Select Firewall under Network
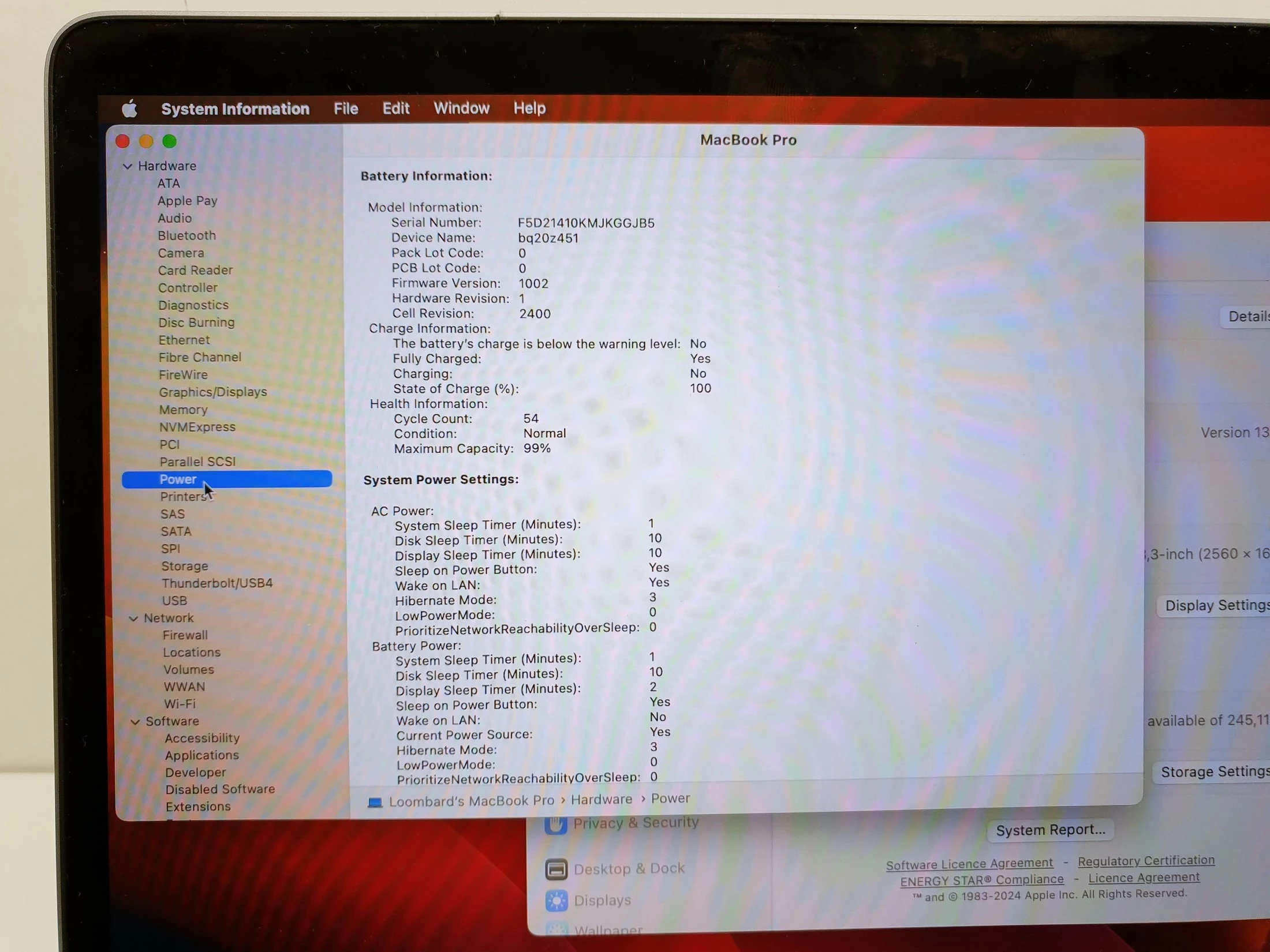The image size is (1270, 952). pos(185,635)
